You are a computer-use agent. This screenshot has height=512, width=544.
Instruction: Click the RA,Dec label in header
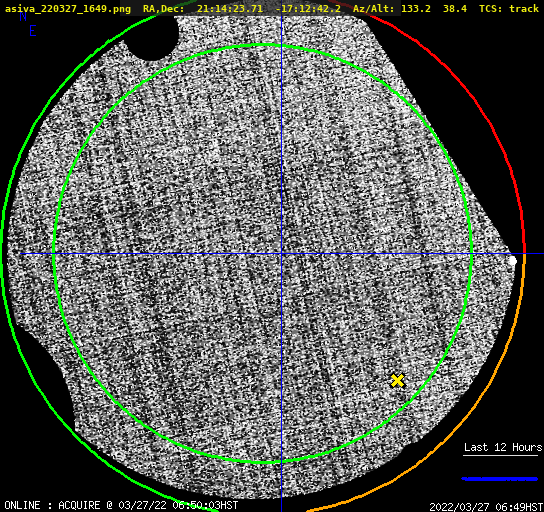(164, 9)
